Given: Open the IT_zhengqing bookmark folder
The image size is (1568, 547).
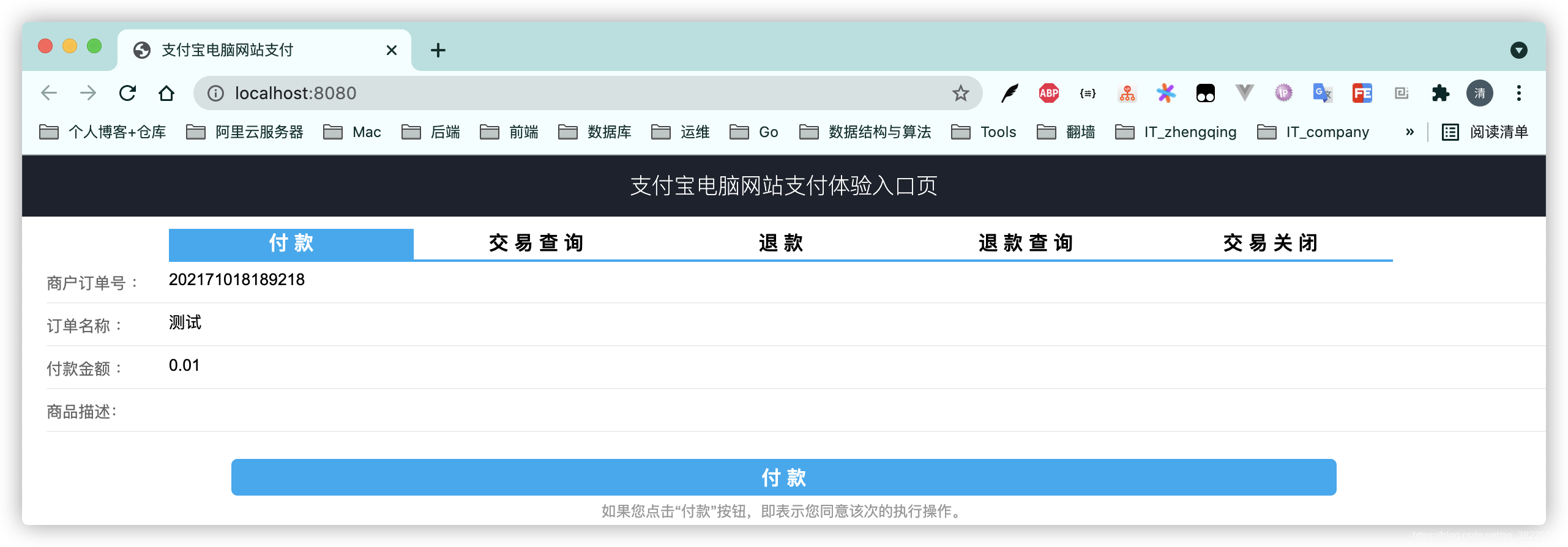Looking at the screenshot, I should tap(1176, 132).
